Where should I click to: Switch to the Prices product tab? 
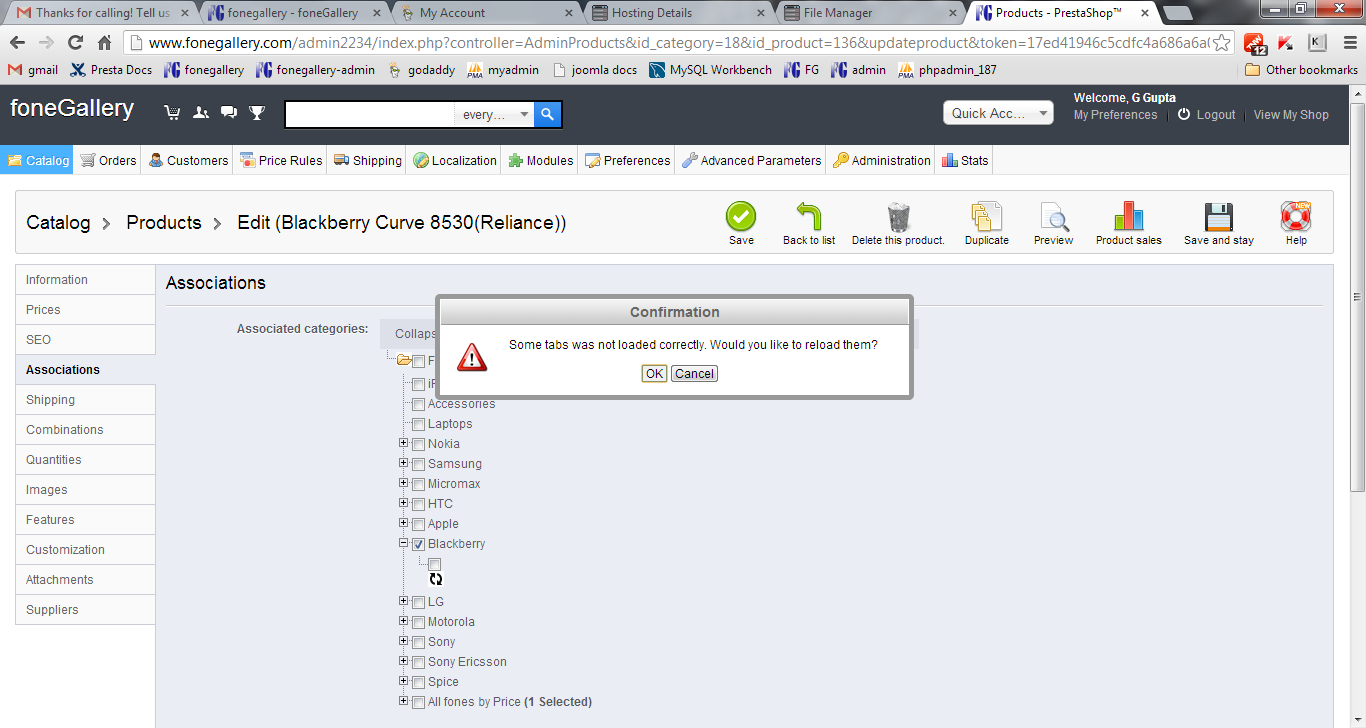coord(85,310)
